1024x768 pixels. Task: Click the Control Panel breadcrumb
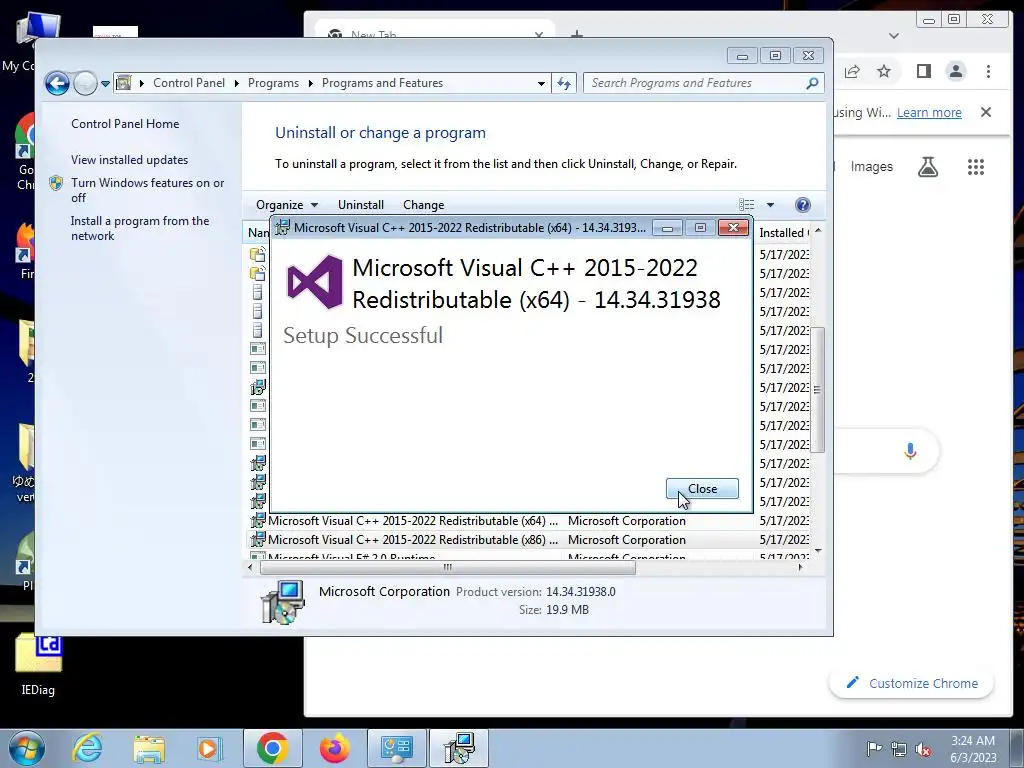pos(189,83)
